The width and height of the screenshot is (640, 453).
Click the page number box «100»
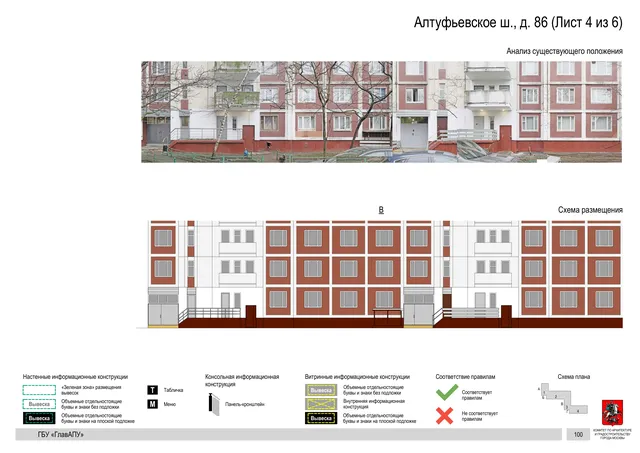(578, 435)
